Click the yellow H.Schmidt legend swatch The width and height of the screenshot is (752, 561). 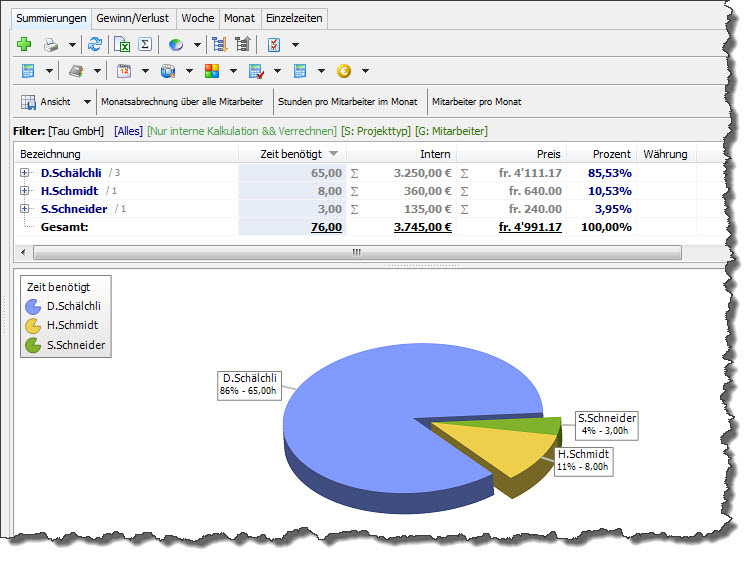click(33, 326)
